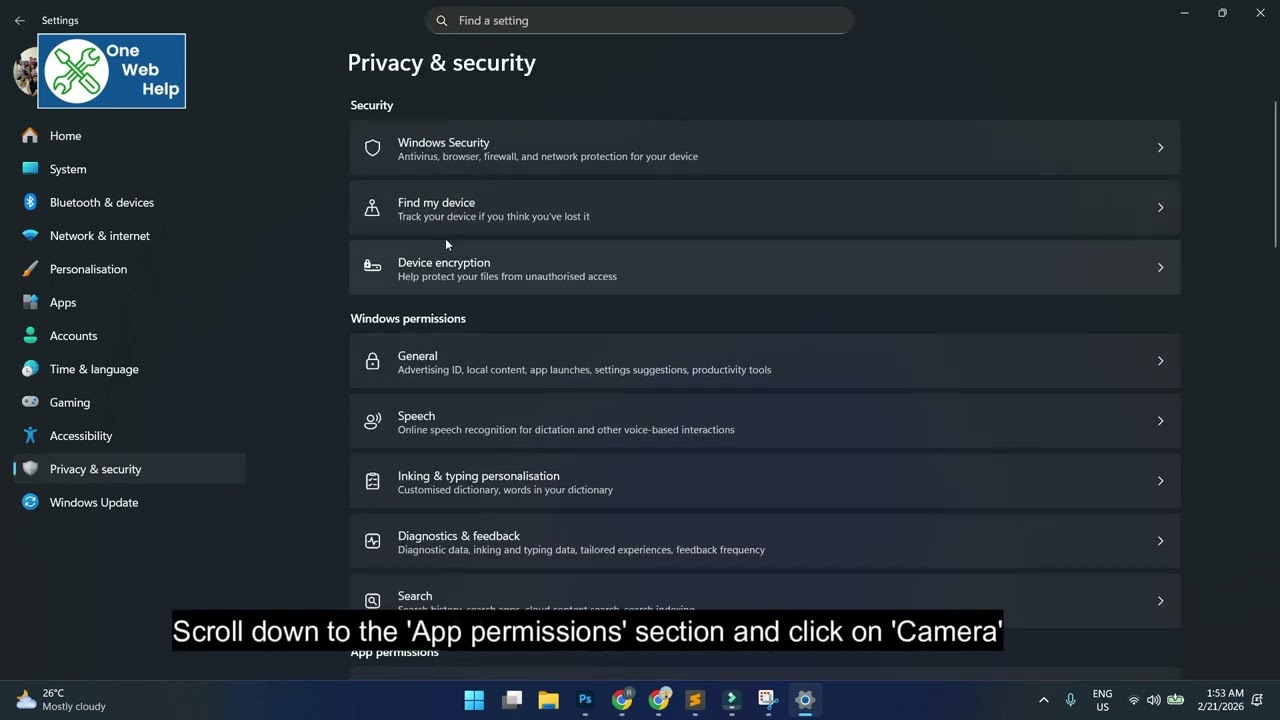This screenshot has height=720, width=1280.
Task: Switch input language via ENG US
Action: [x=1102, y=700]
